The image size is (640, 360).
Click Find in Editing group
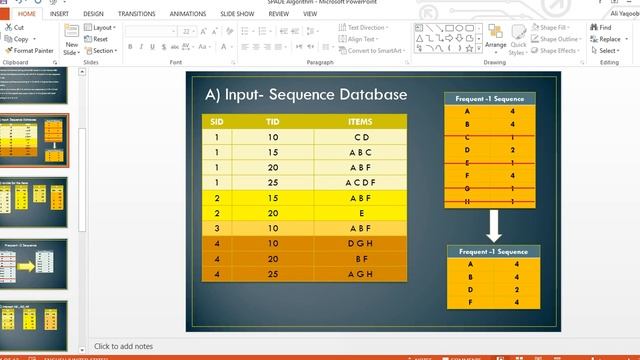[x=601, y=27]
